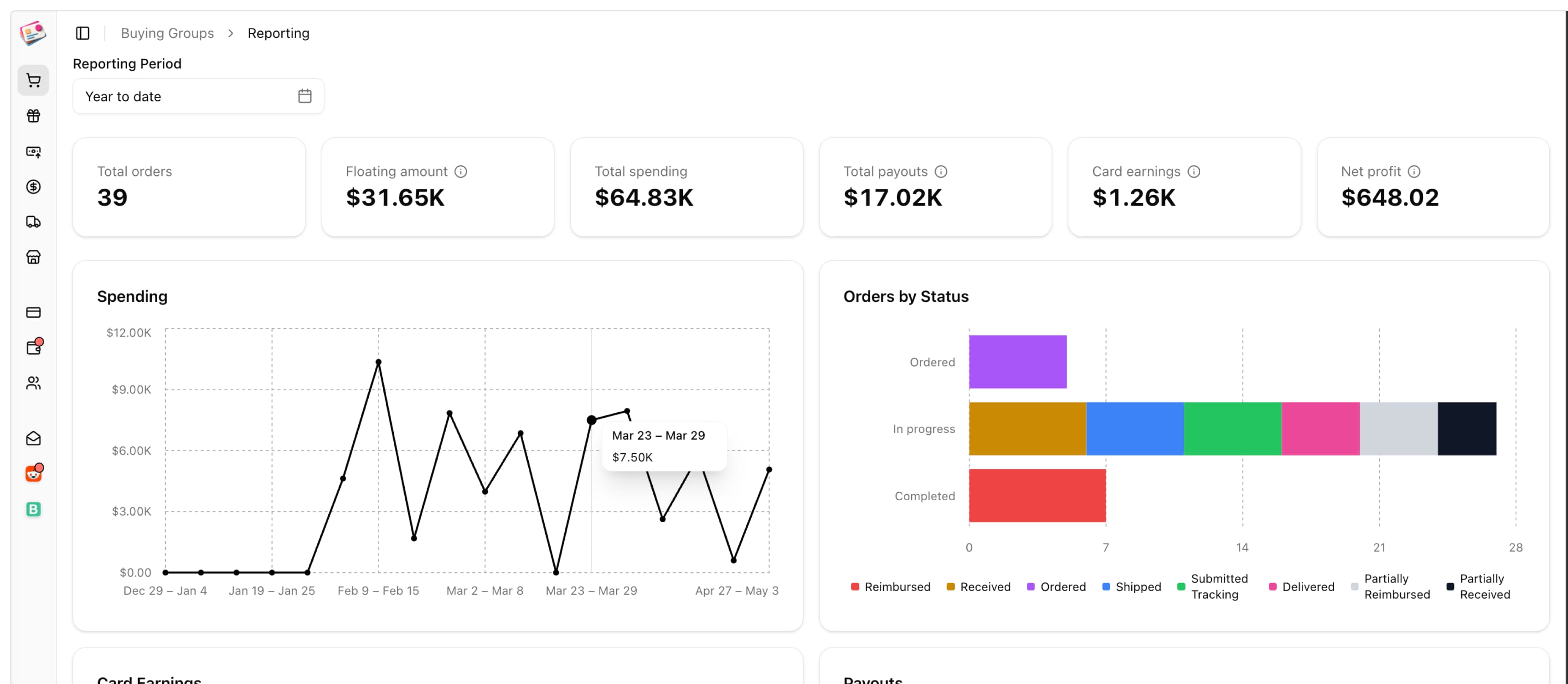The image size is (1568, 684).
Task: Open the shopping cart sidebar icon
Action: click(33, 80)
